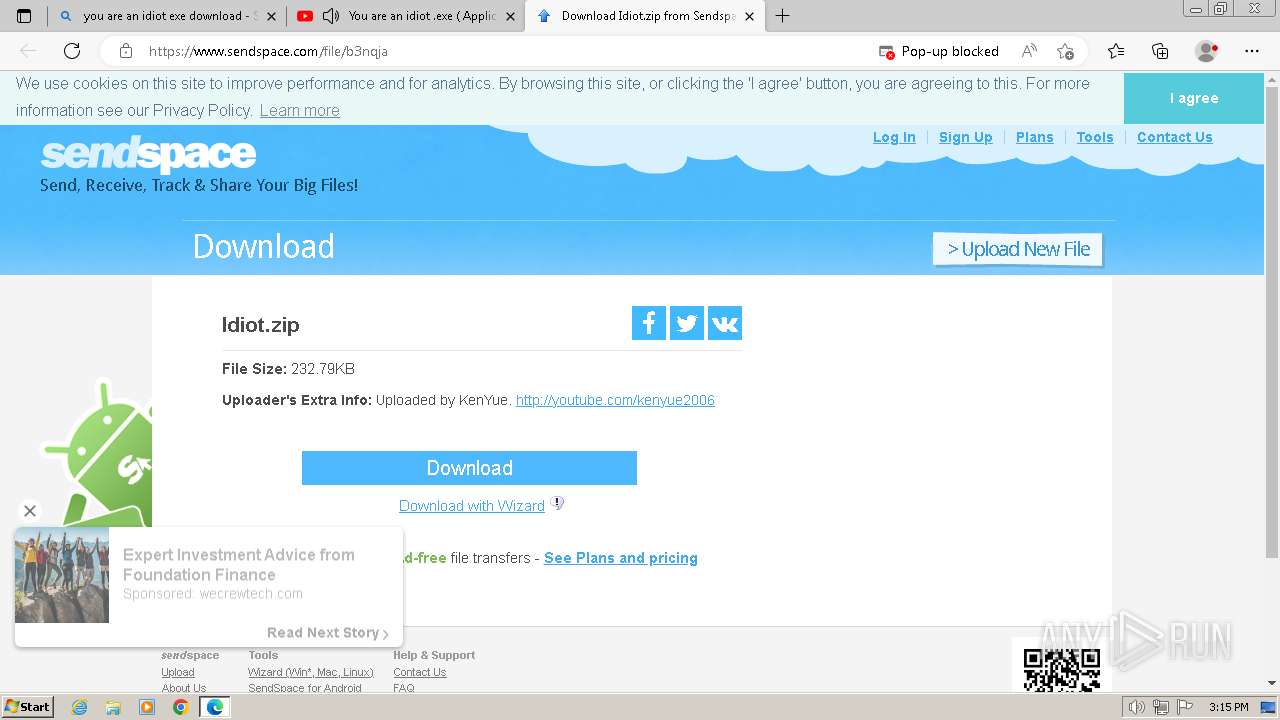The width and height of the screenshot is (1280, 720).
Task: Click the Idiot.zip file name text
Action: tap(261, 325)
